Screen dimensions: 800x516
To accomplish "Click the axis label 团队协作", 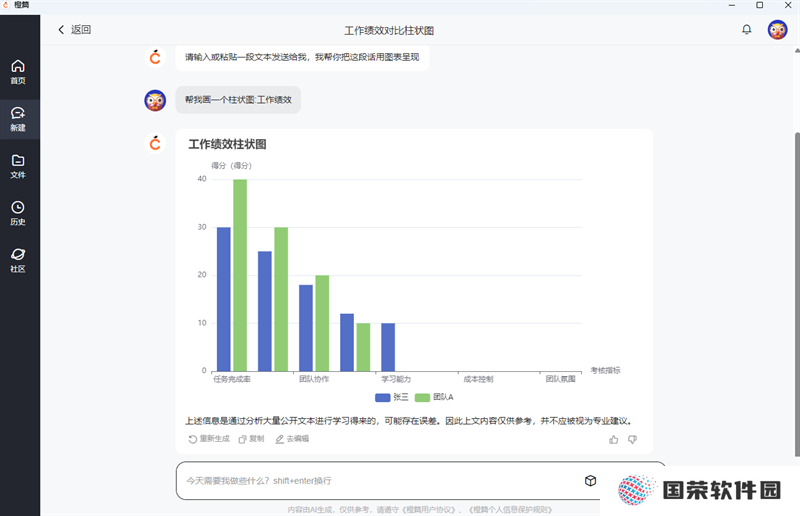I will (x=314, y=379).
